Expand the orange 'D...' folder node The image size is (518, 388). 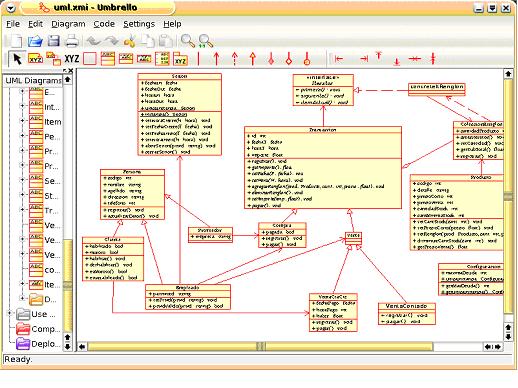pos(22,298)
